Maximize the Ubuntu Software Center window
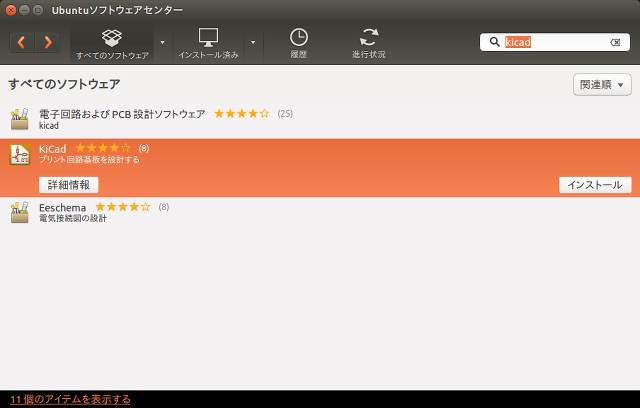This screenshot has height=408, width=640. (38, 10)
